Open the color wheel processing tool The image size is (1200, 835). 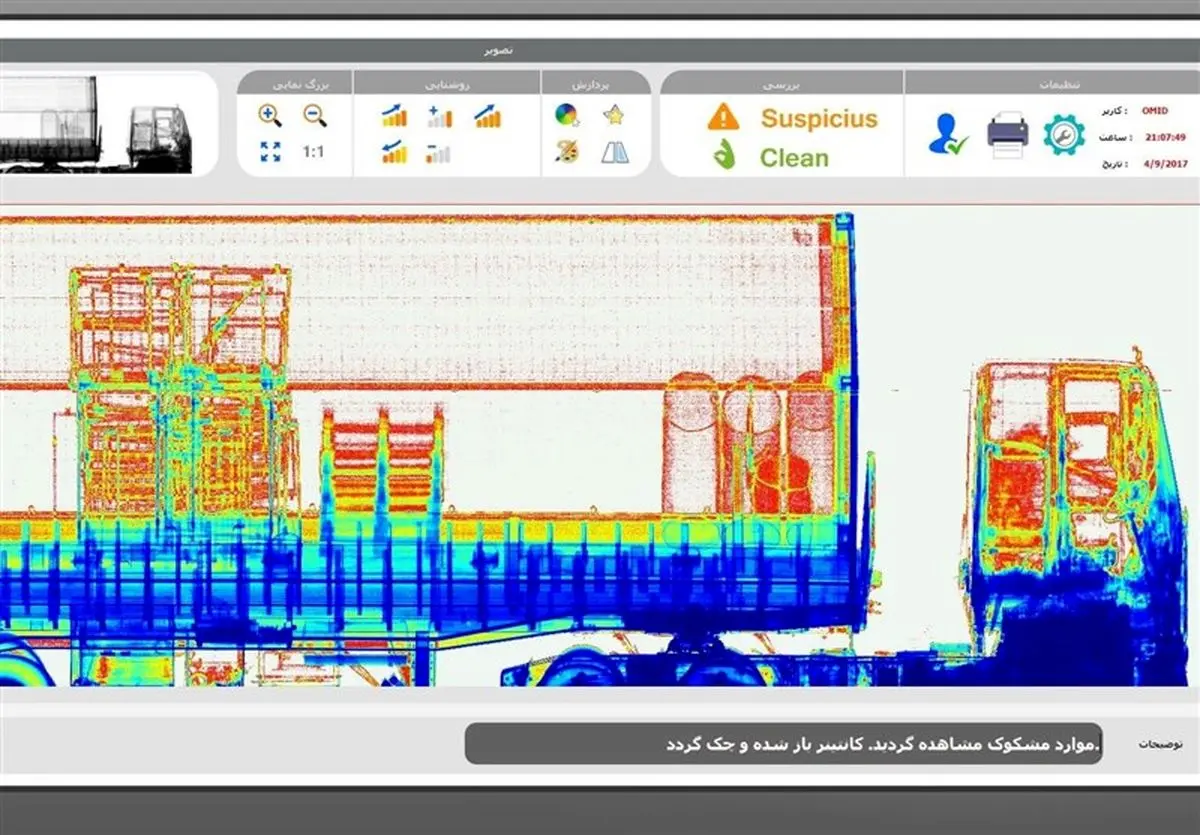click(x=567, y=115)
